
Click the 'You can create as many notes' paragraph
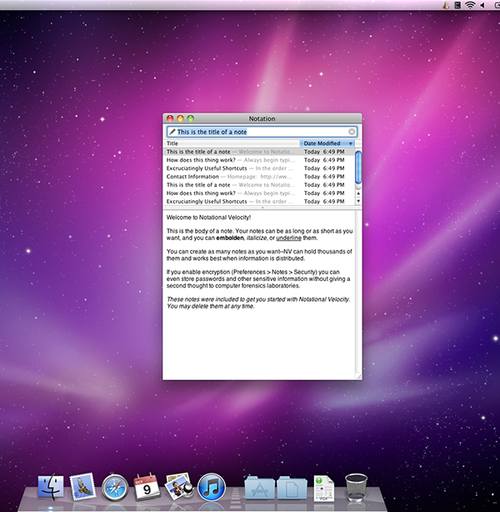259,255
